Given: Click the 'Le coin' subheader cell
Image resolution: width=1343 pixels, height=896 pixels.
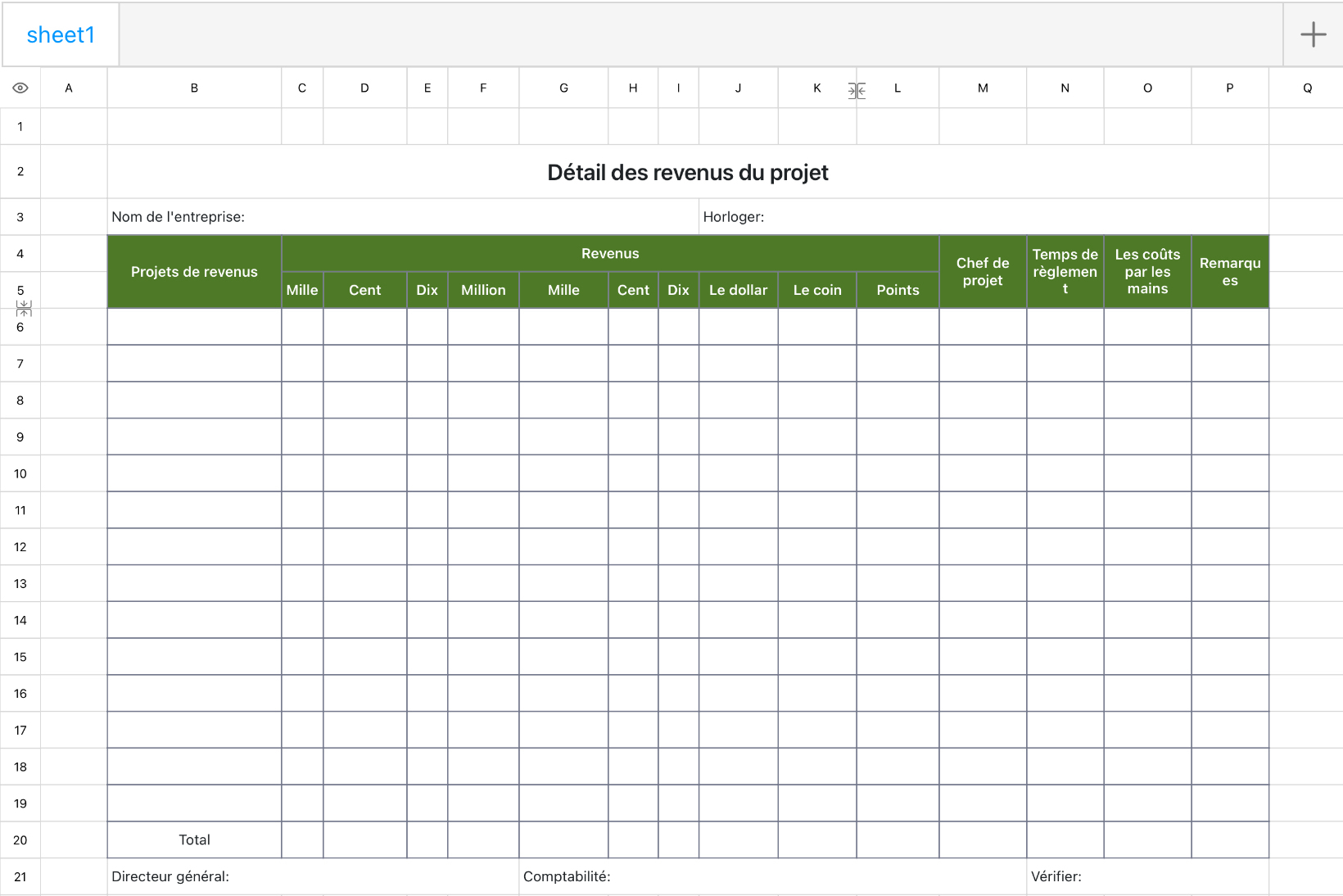Looking at the screenshot, I should pyautogui.click(x=817, y=290).
